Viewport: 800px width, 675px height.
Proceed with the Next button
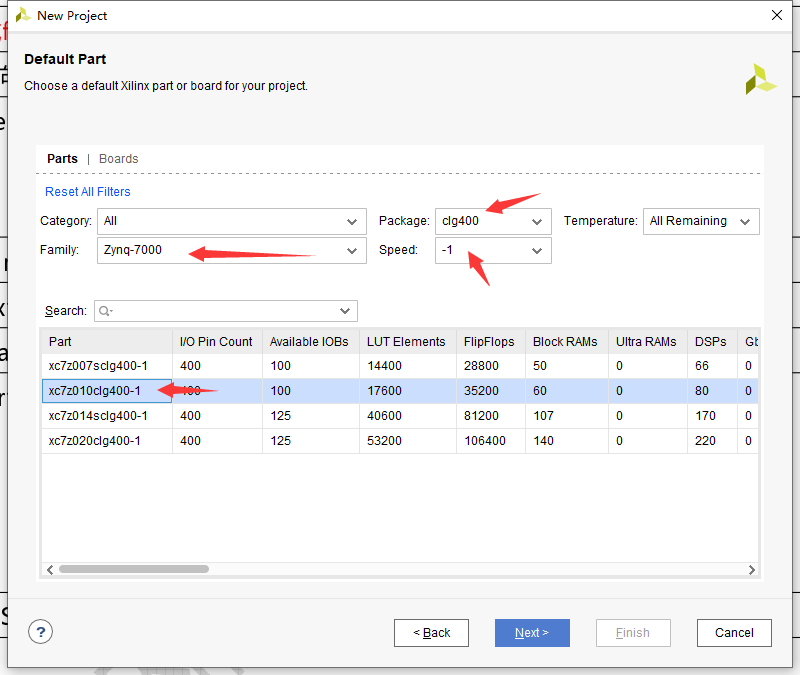pos(532,633)
